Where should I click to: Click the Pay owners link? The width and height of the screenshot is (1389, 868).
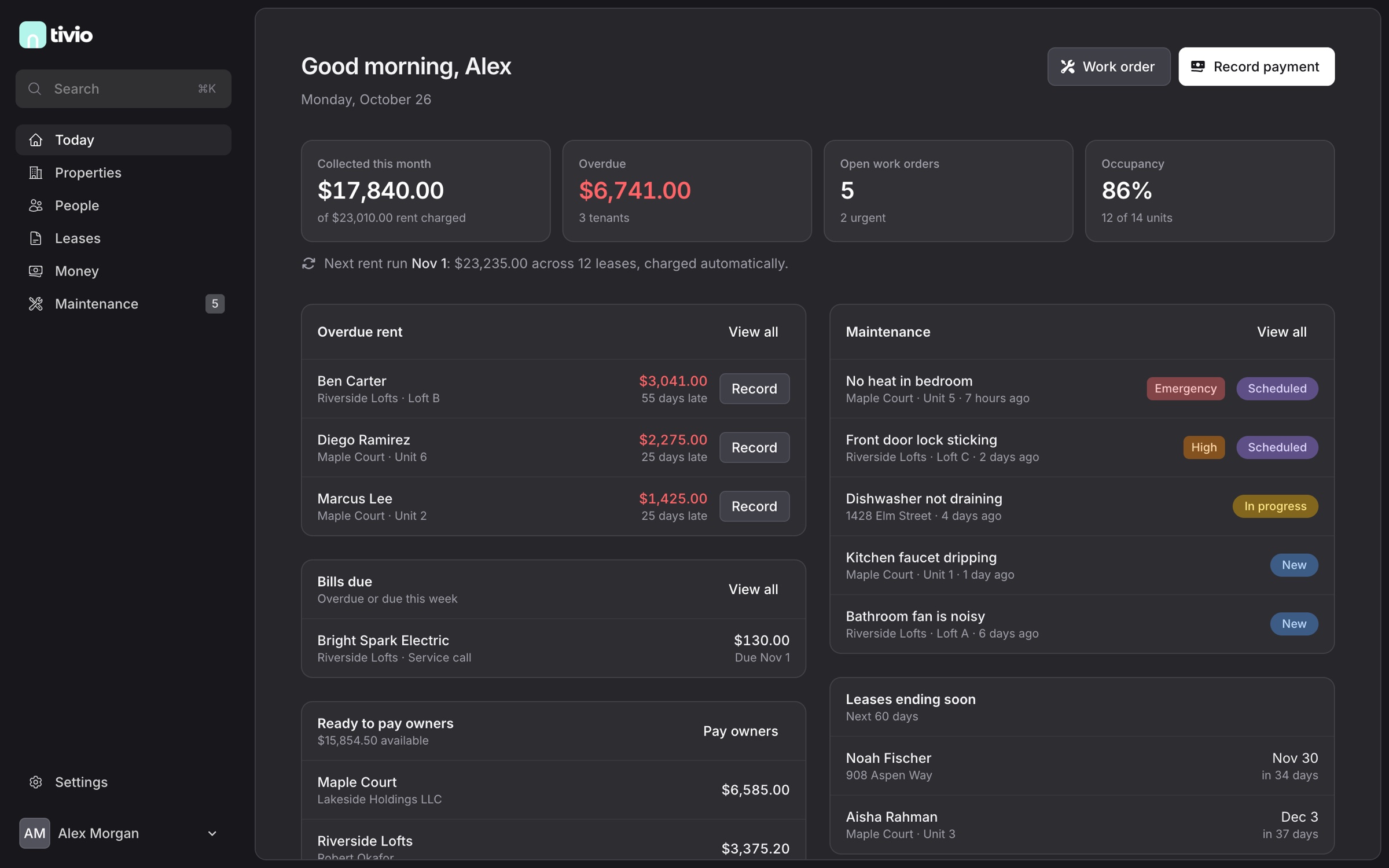(740, 731)
